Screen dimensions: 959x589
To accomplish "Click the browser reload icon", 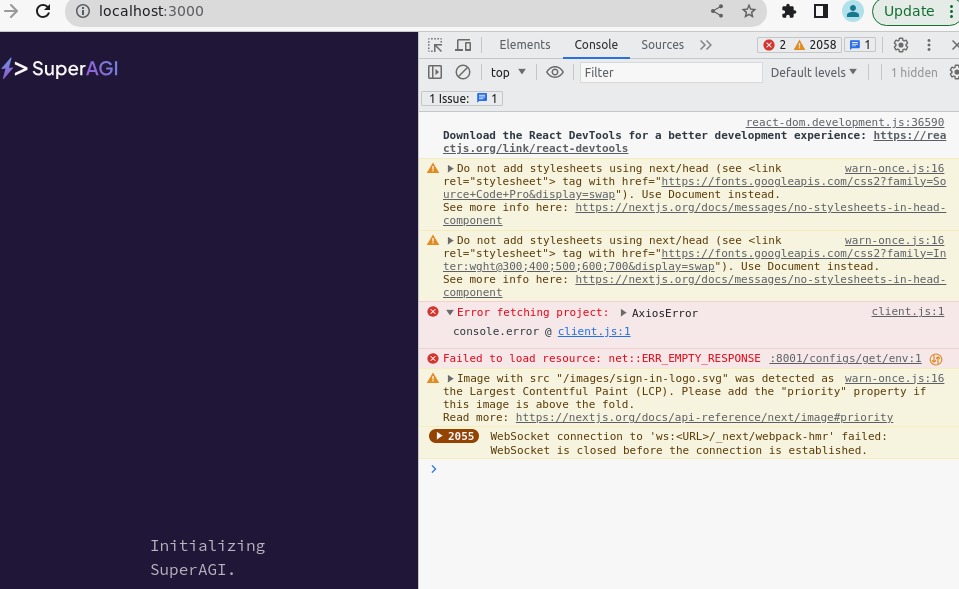I will click(x=42, y=13).
